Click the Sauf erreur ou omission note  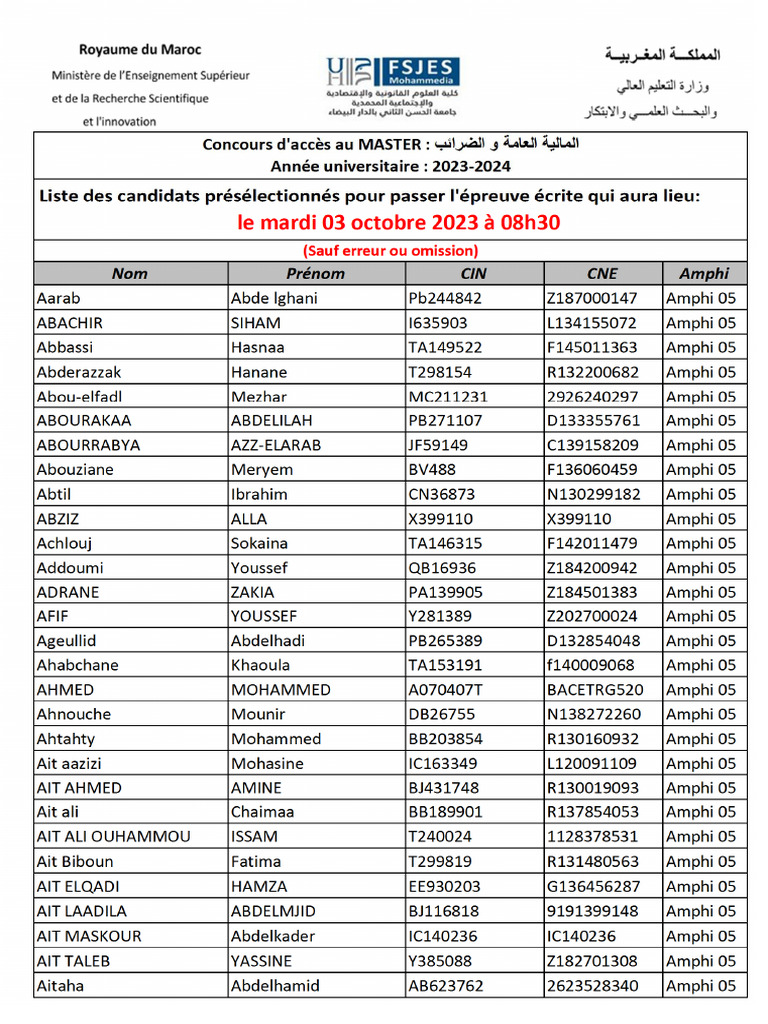[391, 251]
